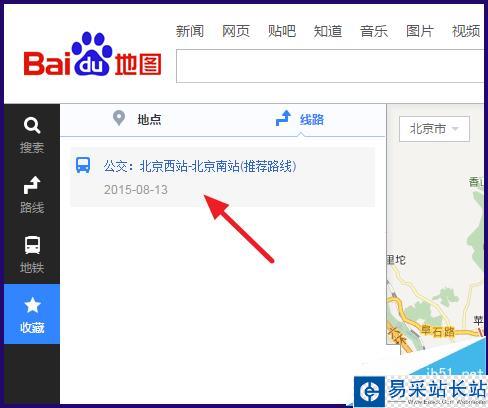
Task: Open the 新闻 (News) link
Action: tap(190, 31)
